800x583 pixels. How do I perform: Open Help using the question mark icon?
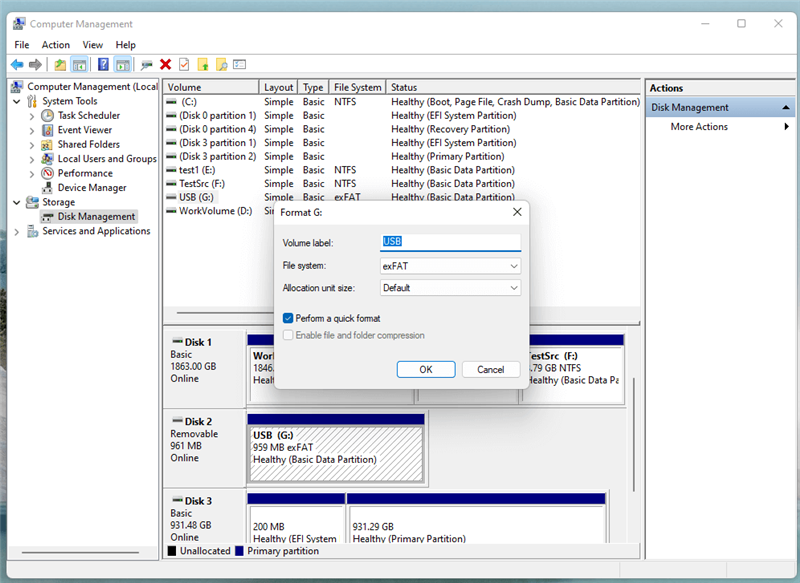coord(104,64)
